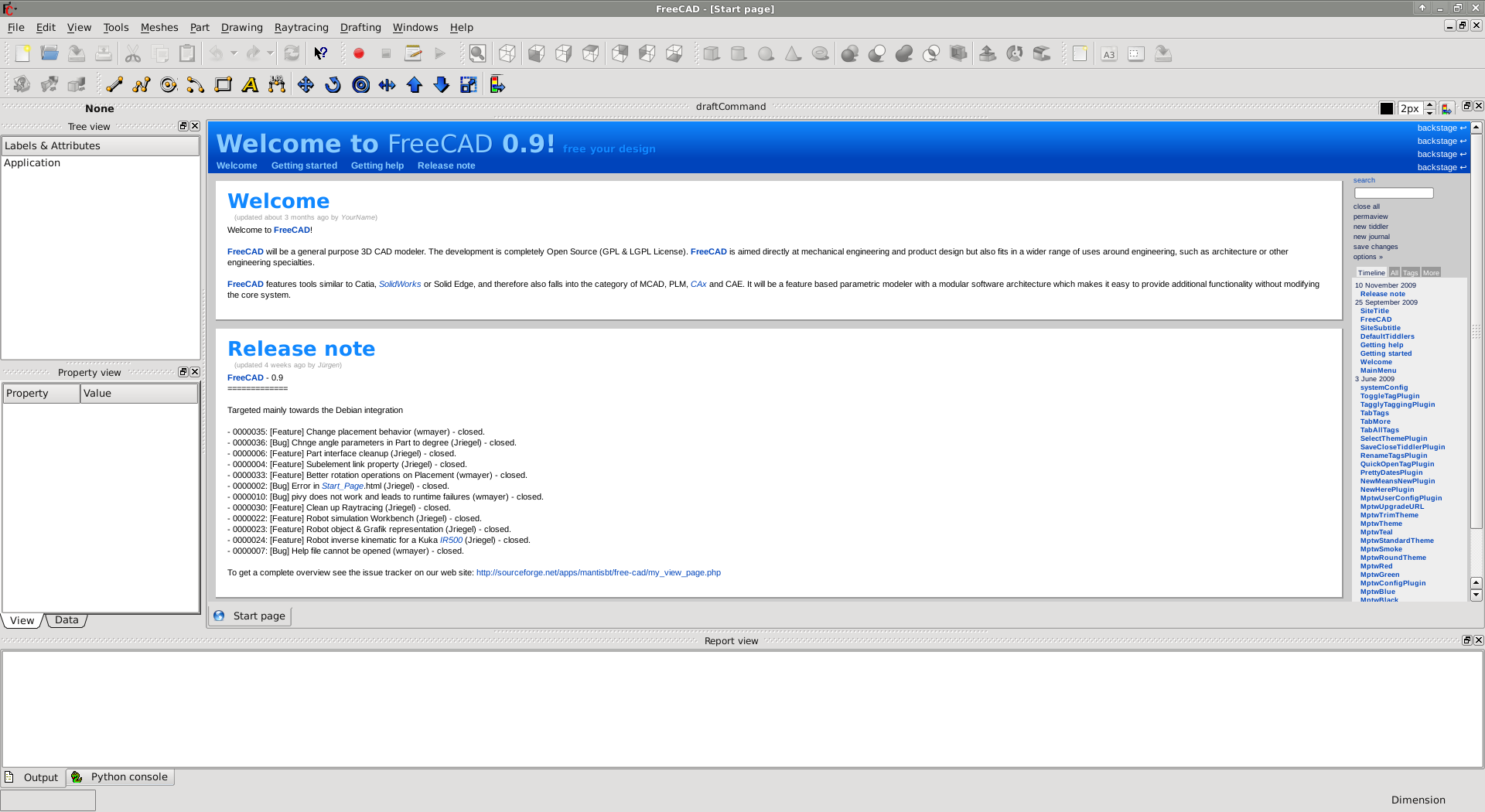Click the New document icon

click(x=22, y=53)
